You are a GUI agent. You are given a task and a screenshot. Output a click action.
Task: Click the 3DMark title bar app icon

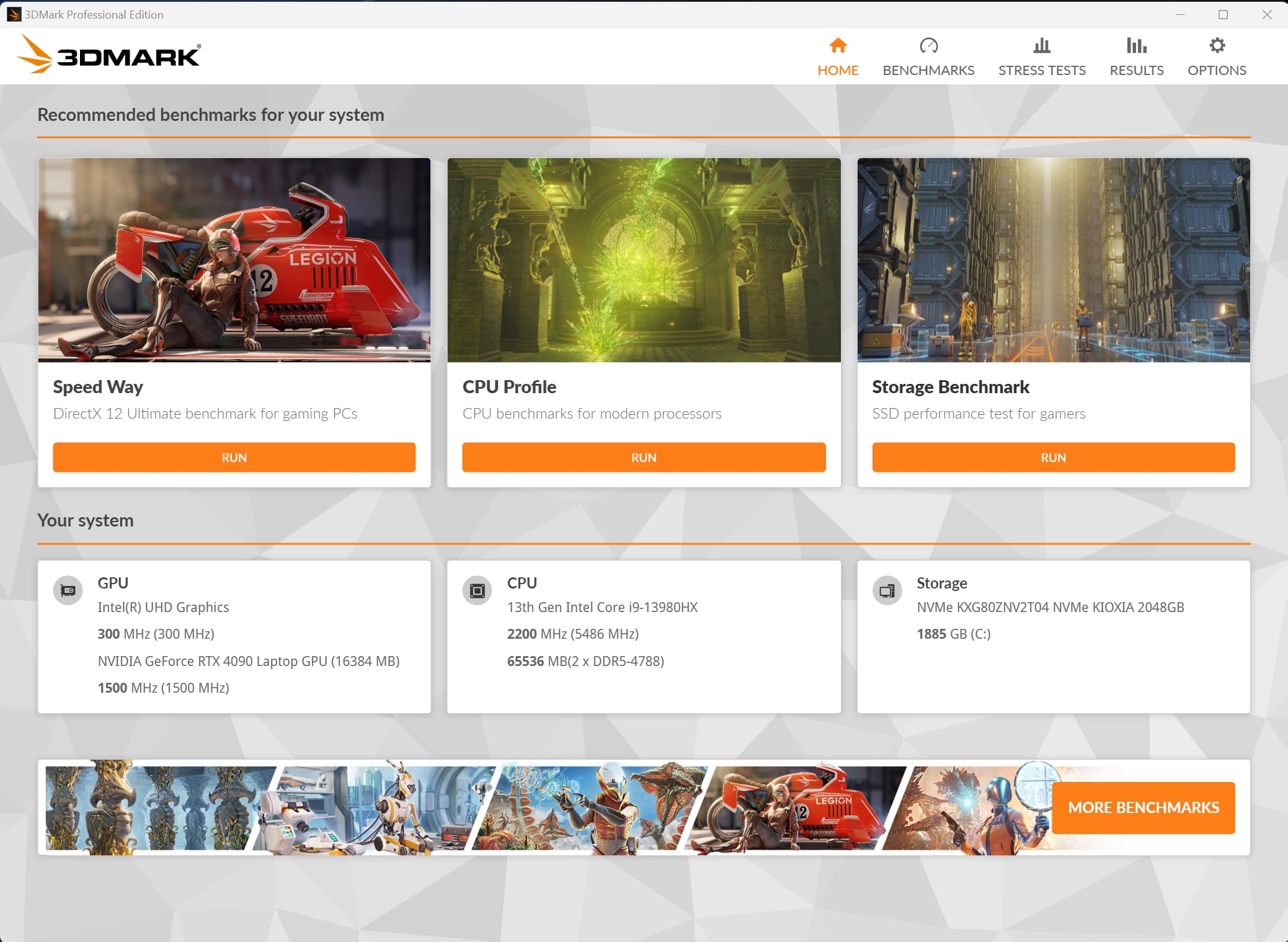tap(14, 14)
